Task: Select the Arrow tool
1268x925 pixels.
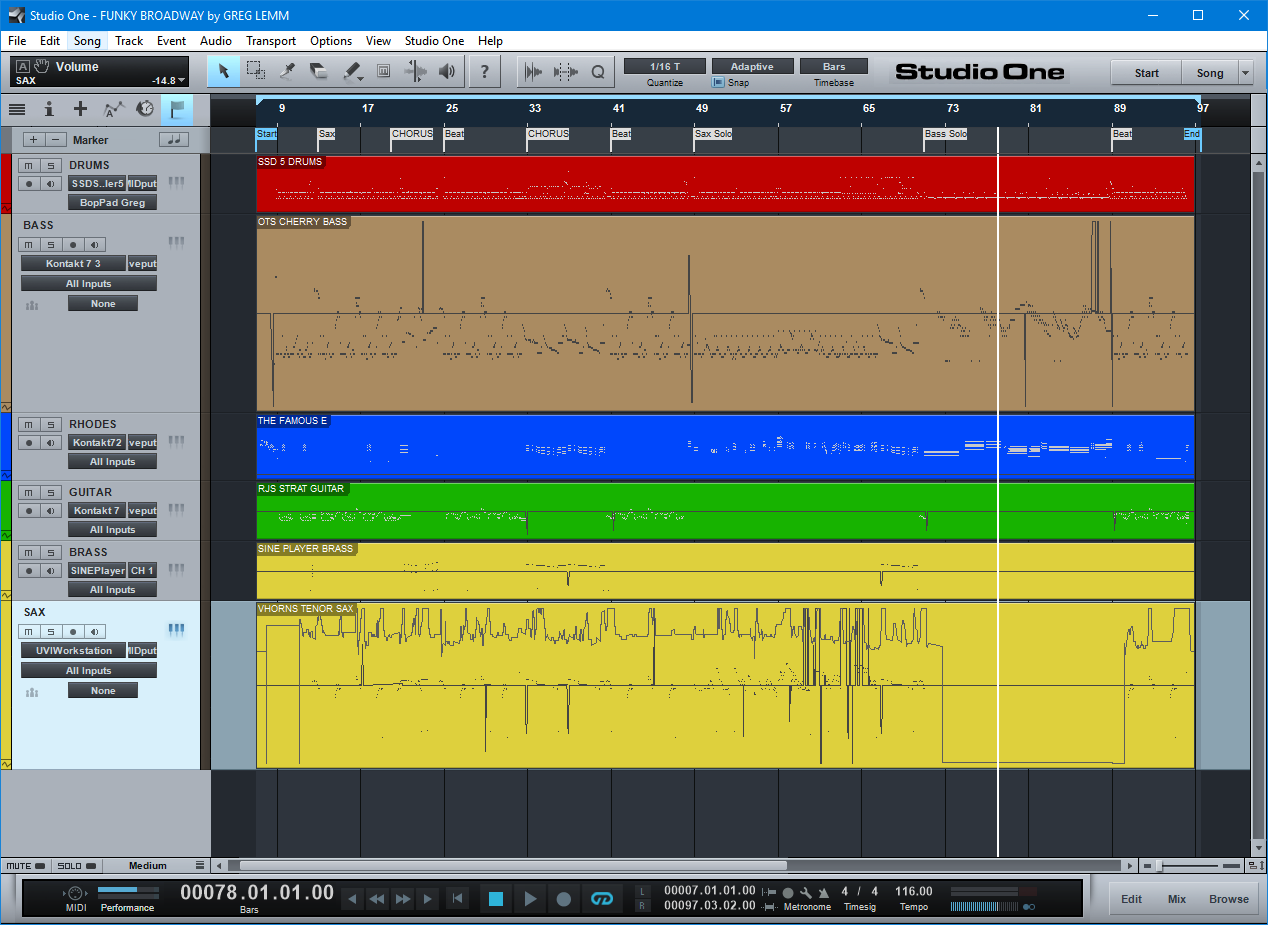Action: click(x=224, y=71)
